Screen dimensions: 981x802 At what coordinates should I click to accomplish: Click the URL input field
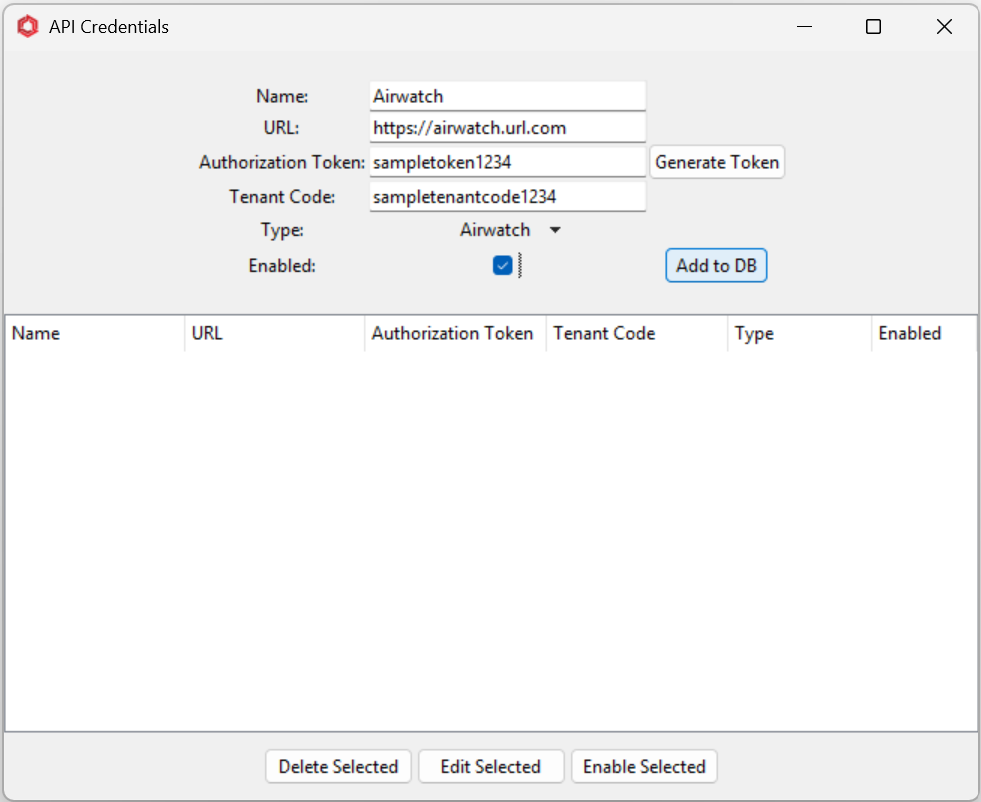[507, 127]
